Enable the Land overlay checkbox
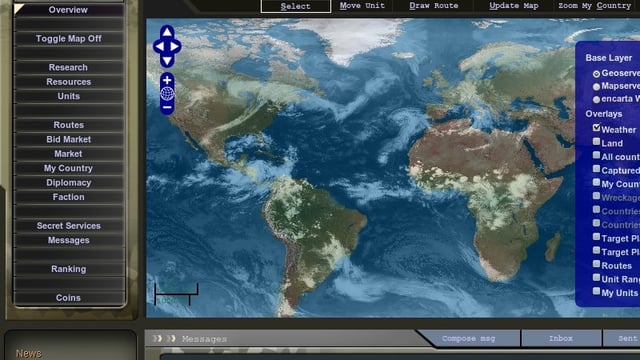Screen dimensions: 640x360 click(x=596, y=142)
